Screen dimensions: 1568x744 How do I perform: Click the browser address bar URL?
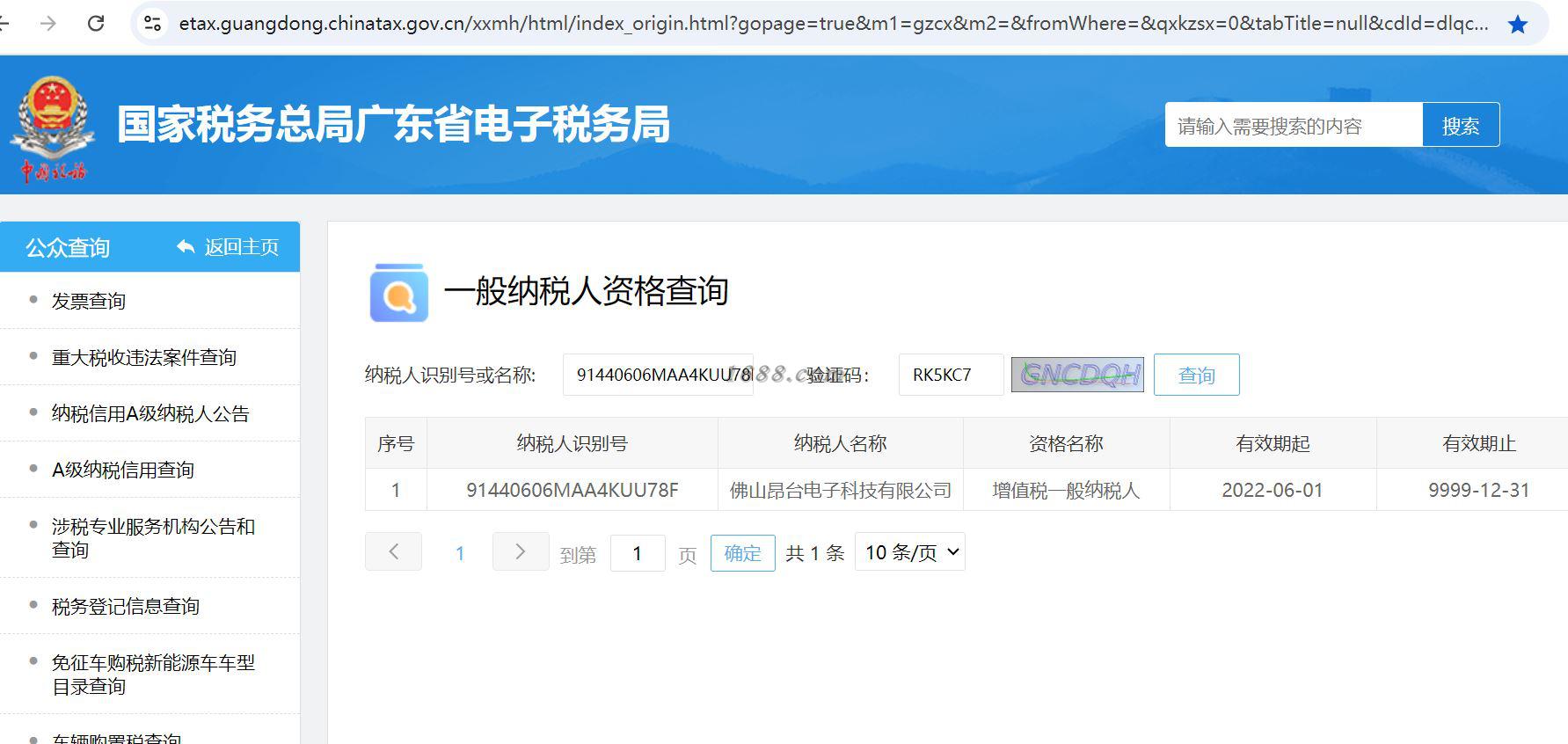(x=833, y=24)
